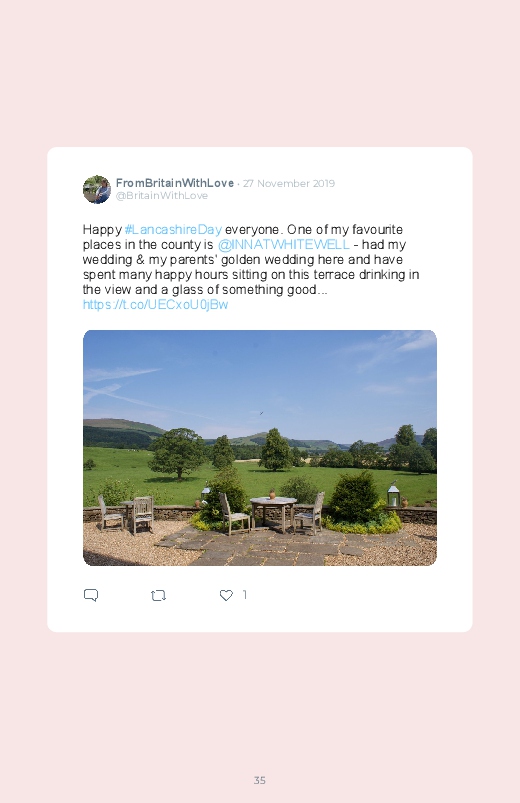
Task: Click the tweet text about golden wedding
Action: tap(251, 260)
